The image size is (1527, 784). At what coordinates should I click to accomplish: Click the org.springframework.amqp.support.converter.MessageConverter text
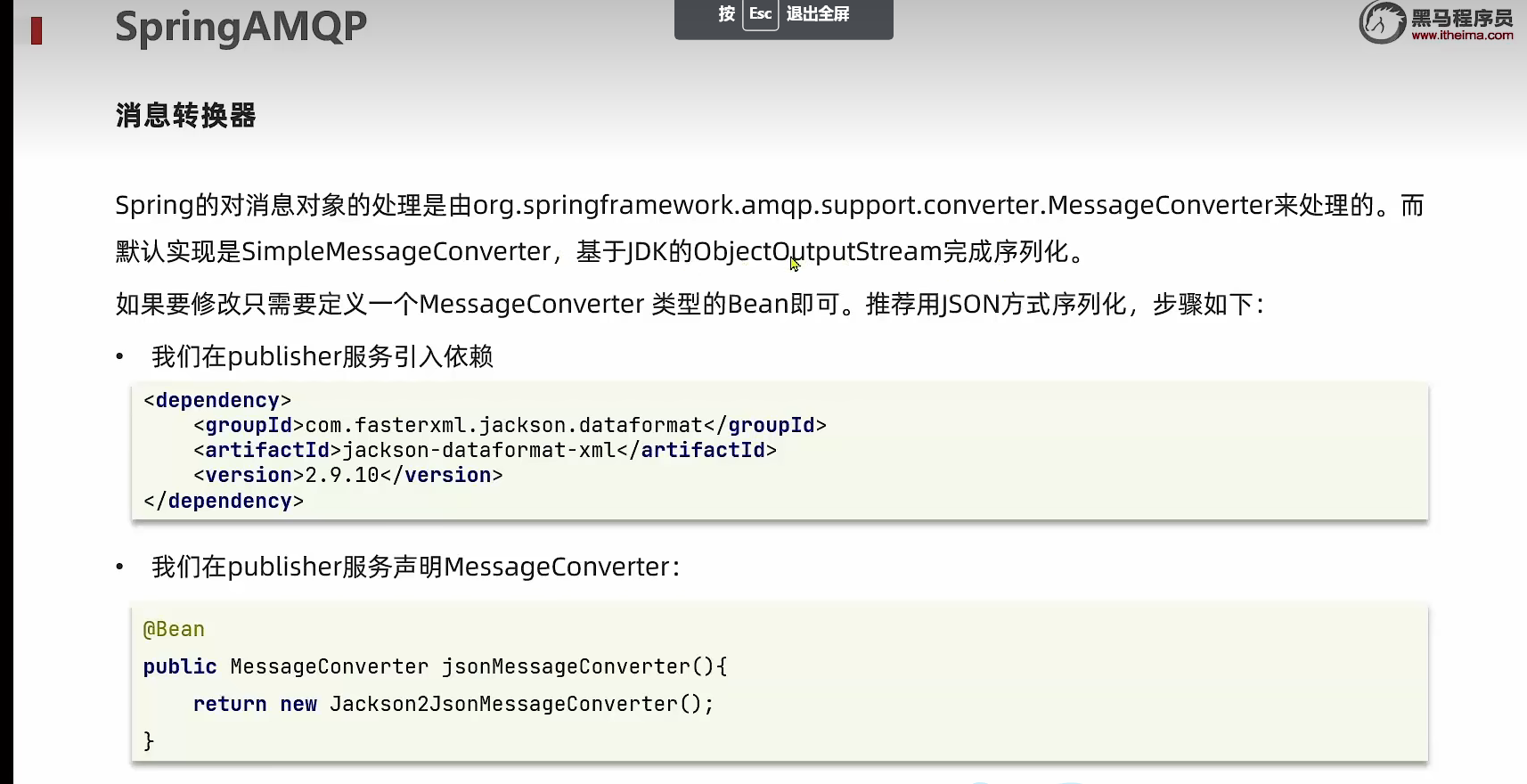[872, 206]
